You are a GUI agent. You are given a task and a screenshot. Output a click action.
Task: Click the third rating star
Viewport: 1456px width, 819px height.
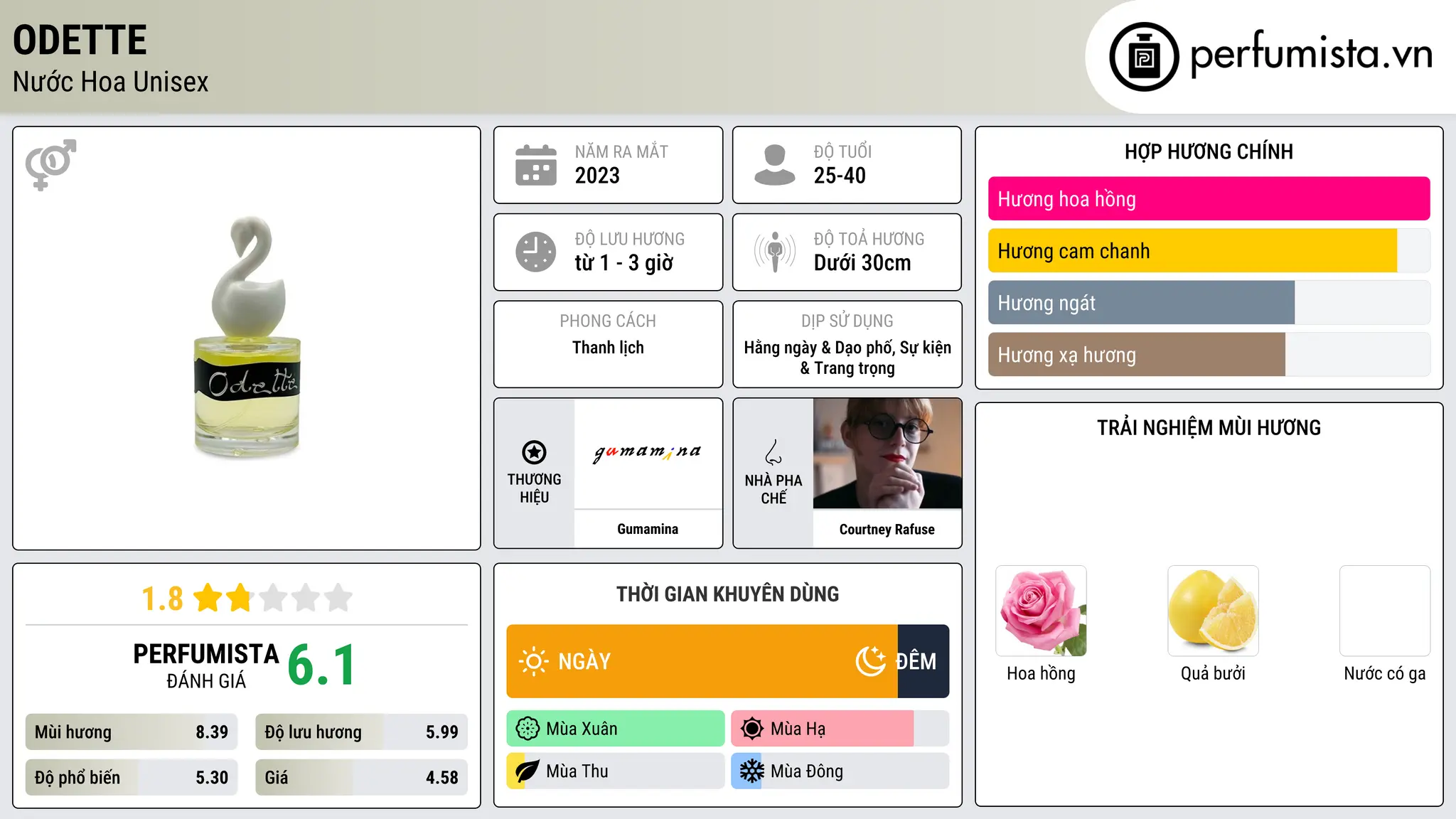point(273,598)
